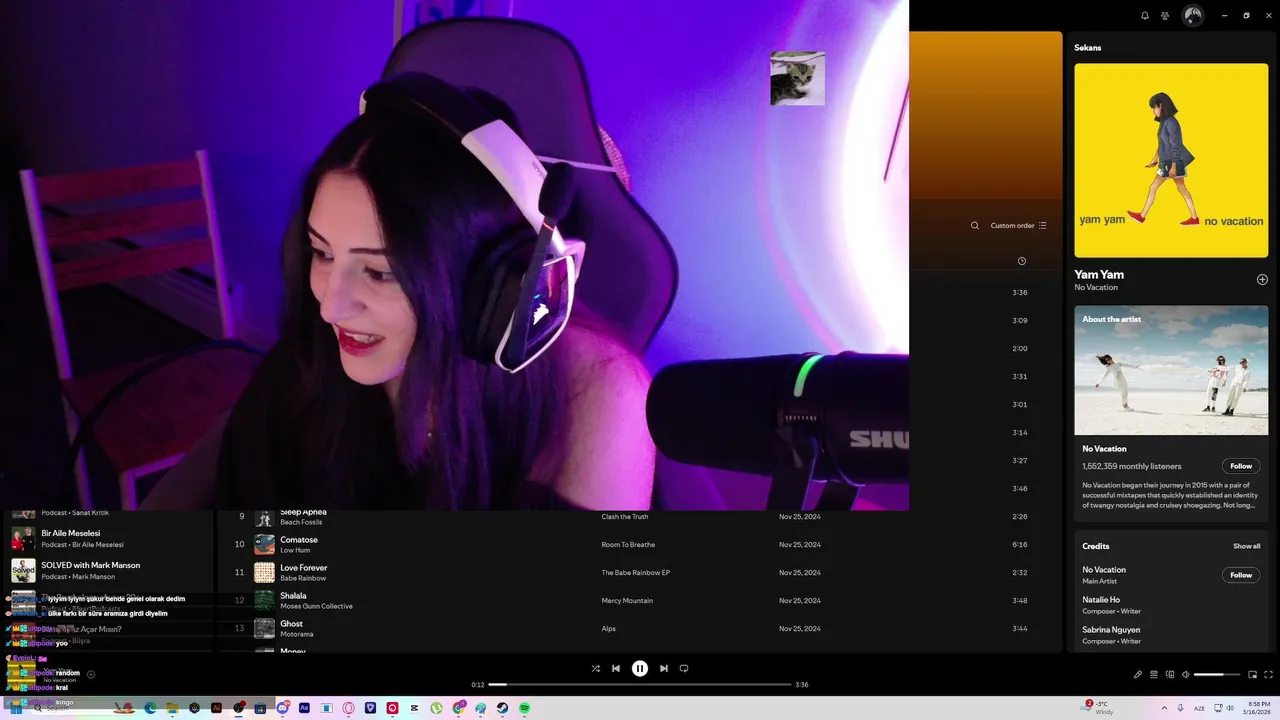The width and height of the screenshot is (1280, 720).
Task: Adjust the Spotify volume slider
Action: pyautogui.click(x=1216, y=674)
